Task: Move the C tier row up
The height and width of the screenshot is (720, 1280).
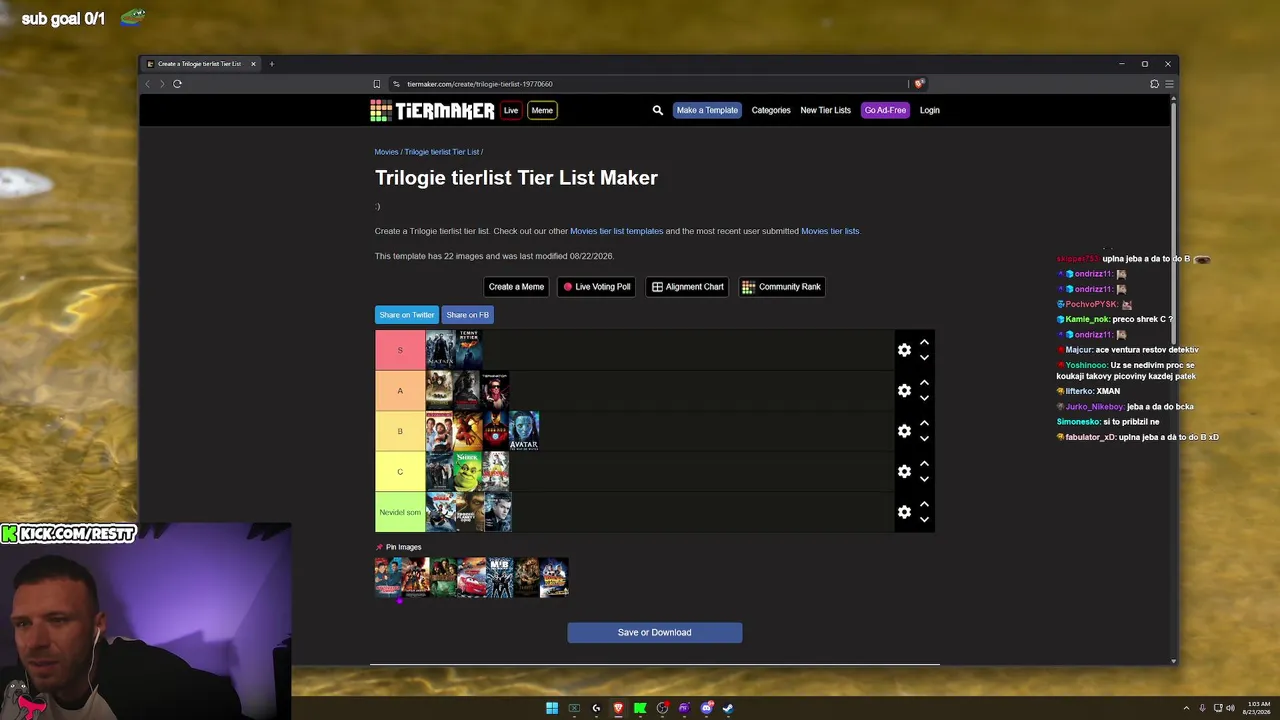Action: (924, 464)
